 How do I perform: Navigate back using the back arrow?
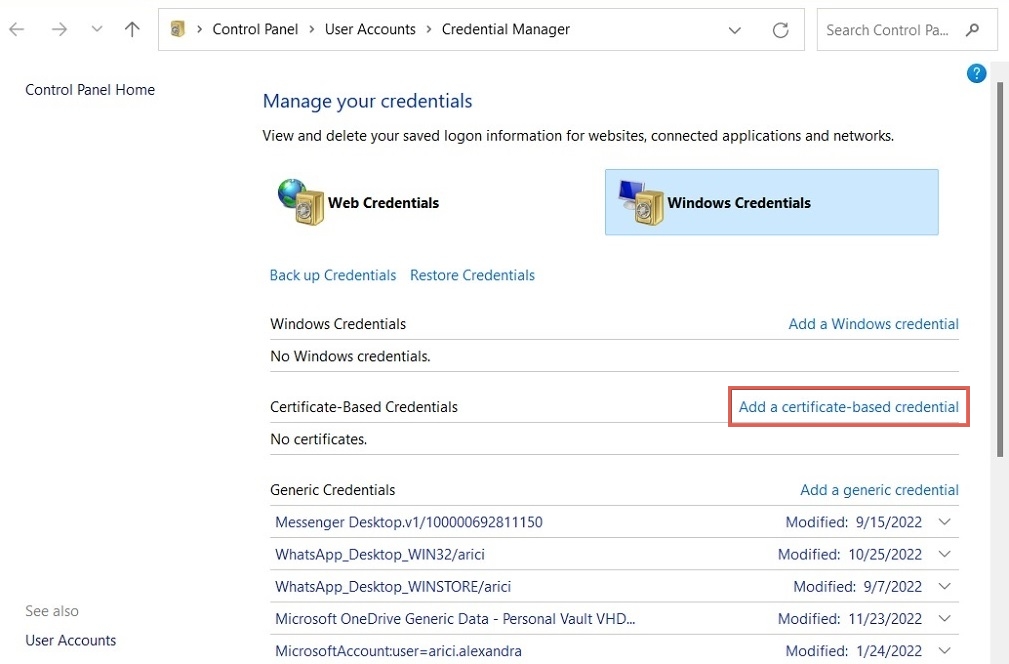[x=16, y=29]
